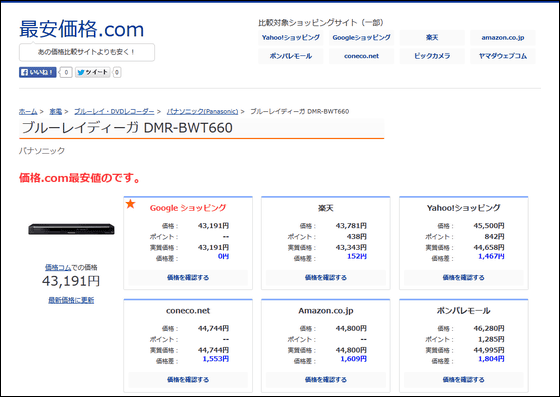Click 価格を確認する on Yahoo!ショッピング card
This screenshot has height=397, width=560.
[464, 277]
